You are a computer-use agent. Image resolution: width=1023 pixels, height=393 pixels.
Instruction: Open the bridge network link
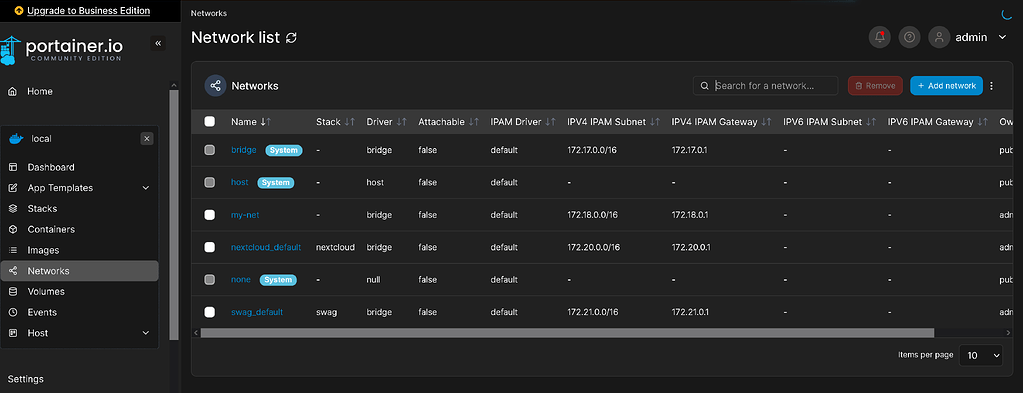243,150
